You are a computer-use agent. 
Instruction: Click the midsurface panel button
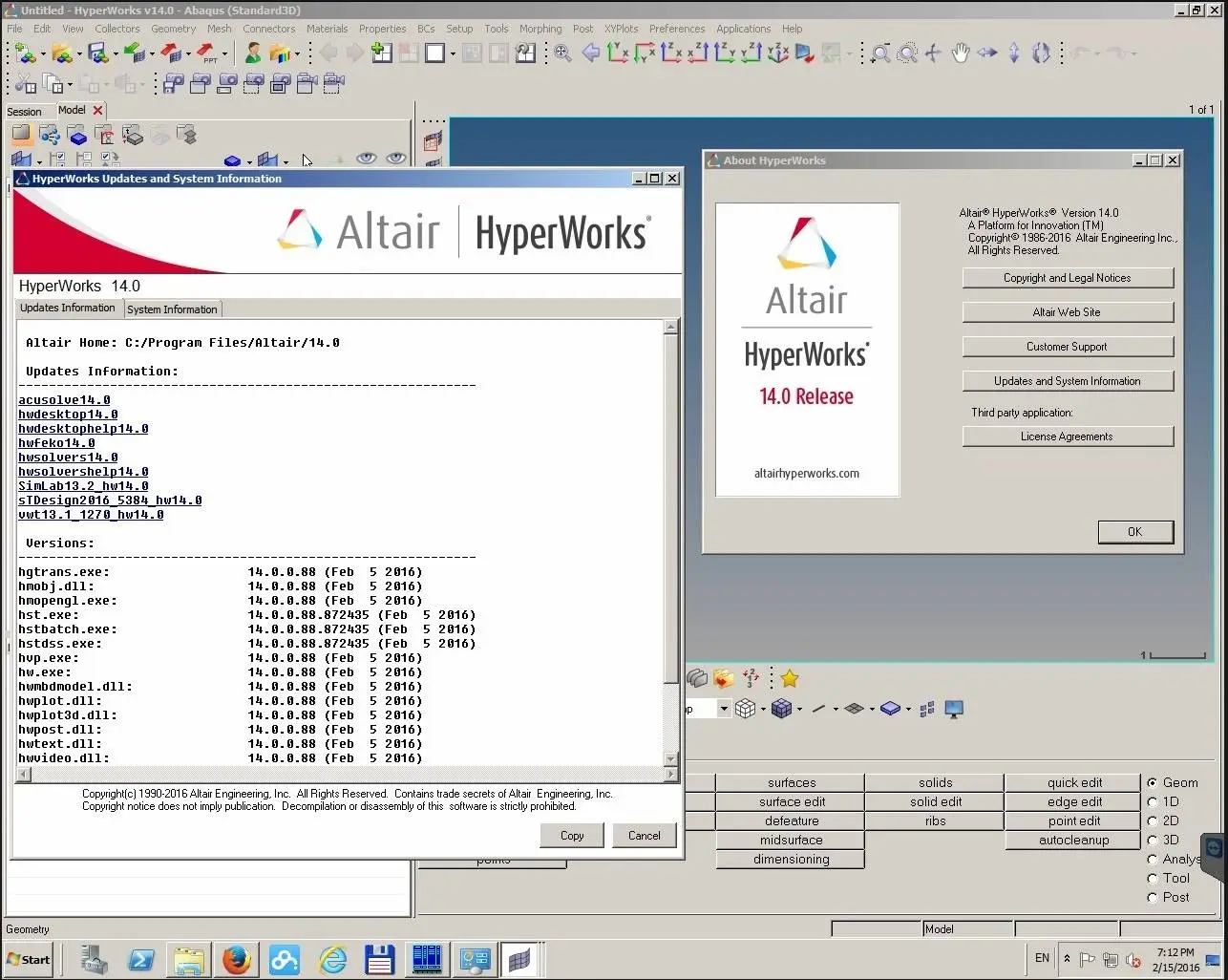click(x=792, y=840)
